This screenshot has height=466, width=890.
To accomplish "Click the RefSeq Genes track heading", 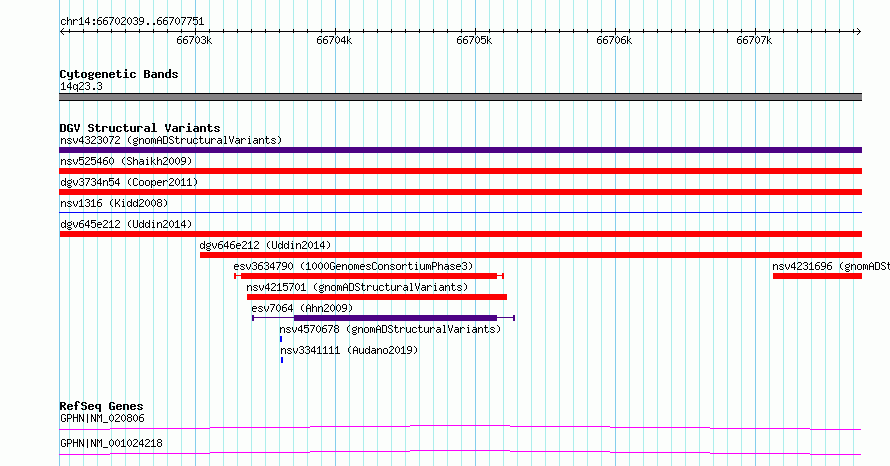I will pyautogui.click(x=101, y=406).
